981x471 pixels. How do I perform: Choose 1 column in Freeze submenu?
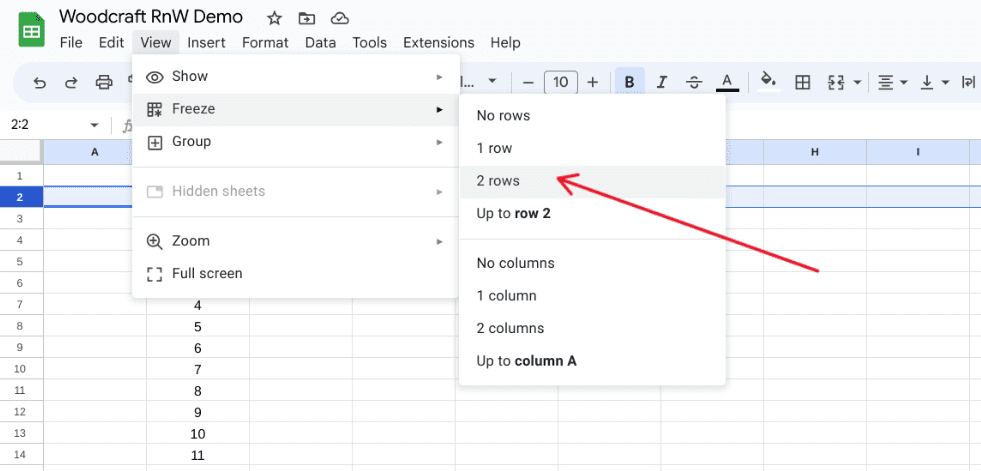(x=592, y=296)
